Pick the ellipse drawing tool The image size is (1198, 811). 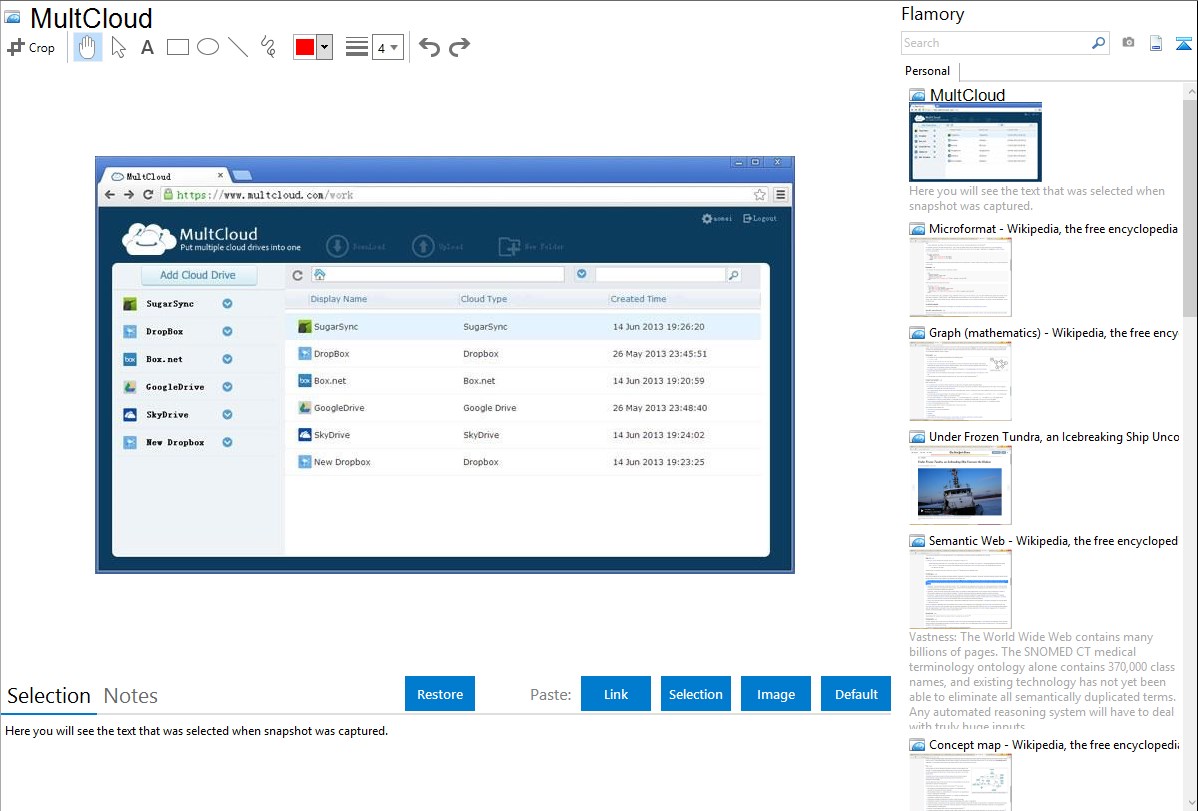(208, 47)
